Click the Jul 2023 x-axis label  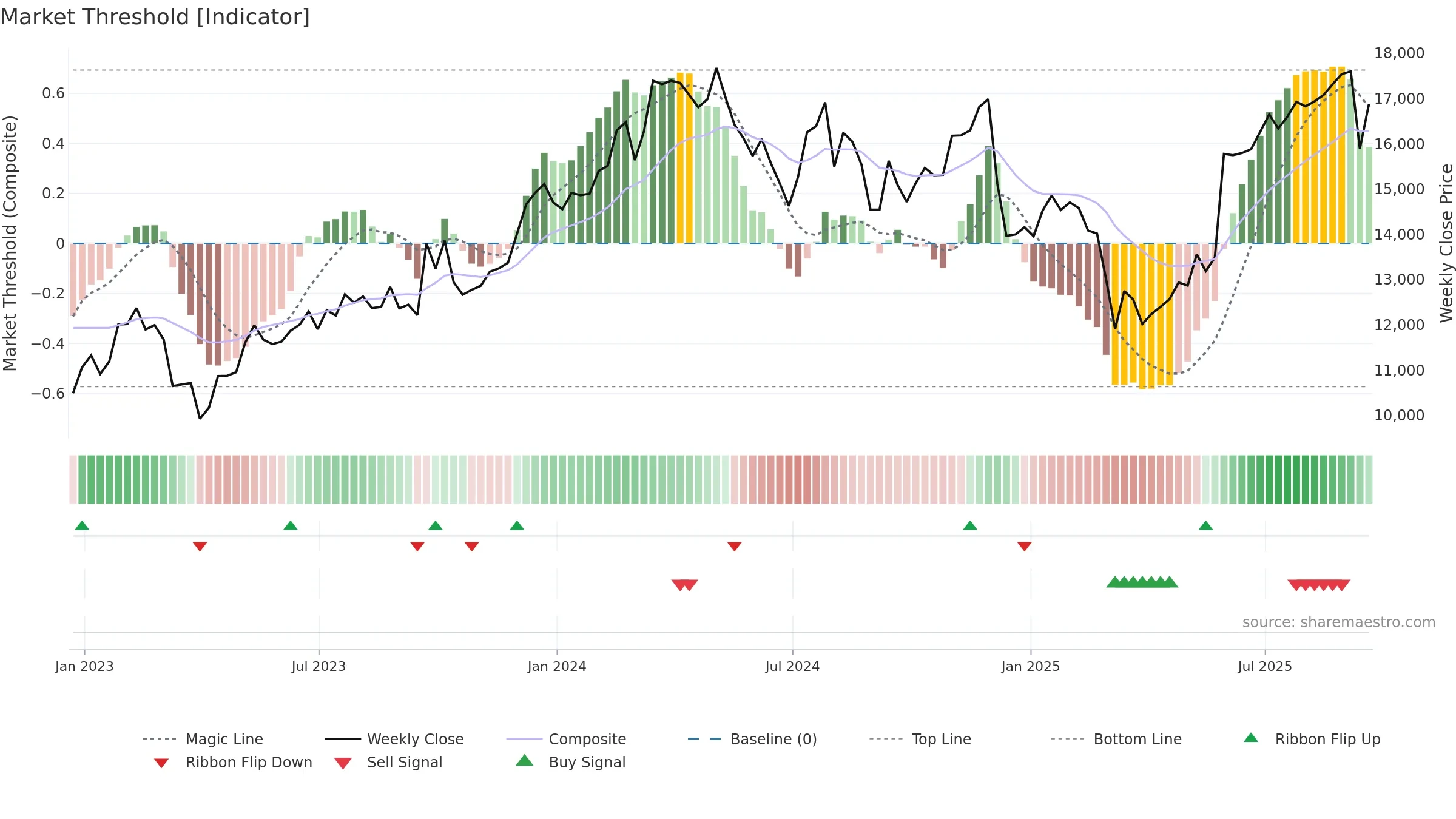[x=318, y=666]
